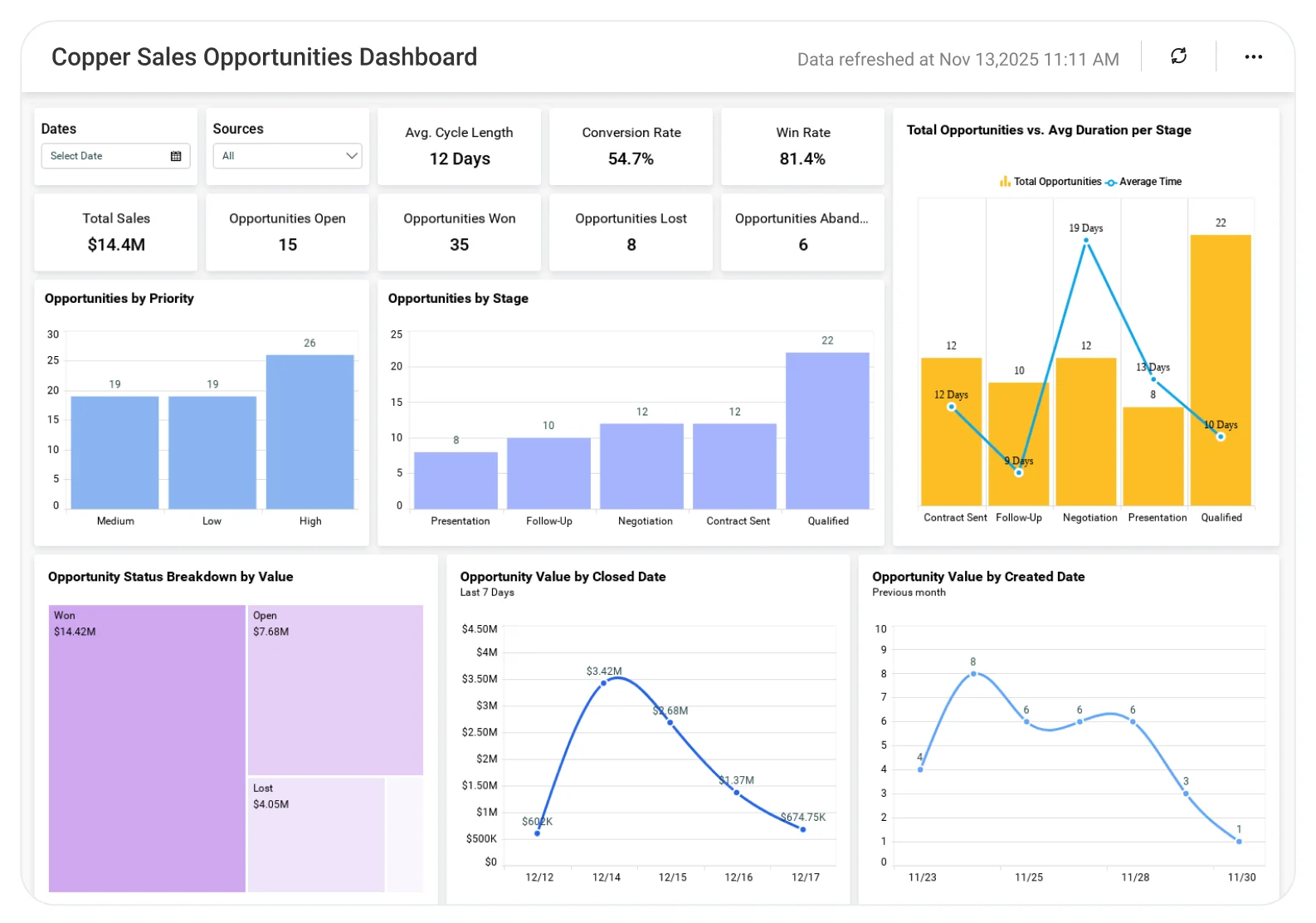Click the Negotiation bar in Opportunities by Stage

point(641,466)
